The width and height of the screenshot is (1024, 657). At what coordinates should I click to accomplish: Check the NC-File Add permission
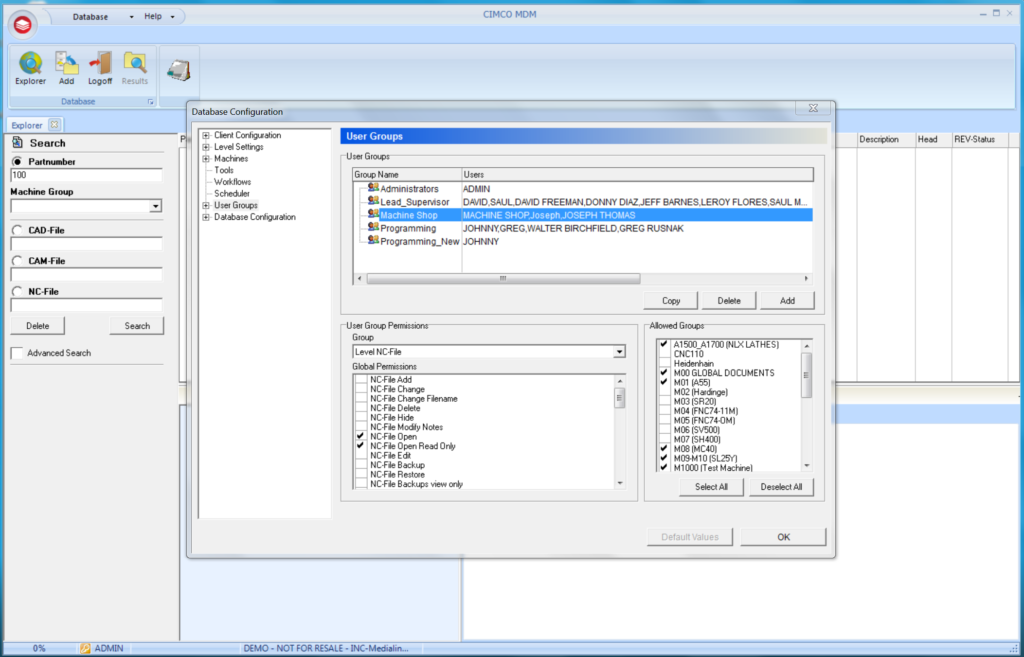(x=360, y=379)
